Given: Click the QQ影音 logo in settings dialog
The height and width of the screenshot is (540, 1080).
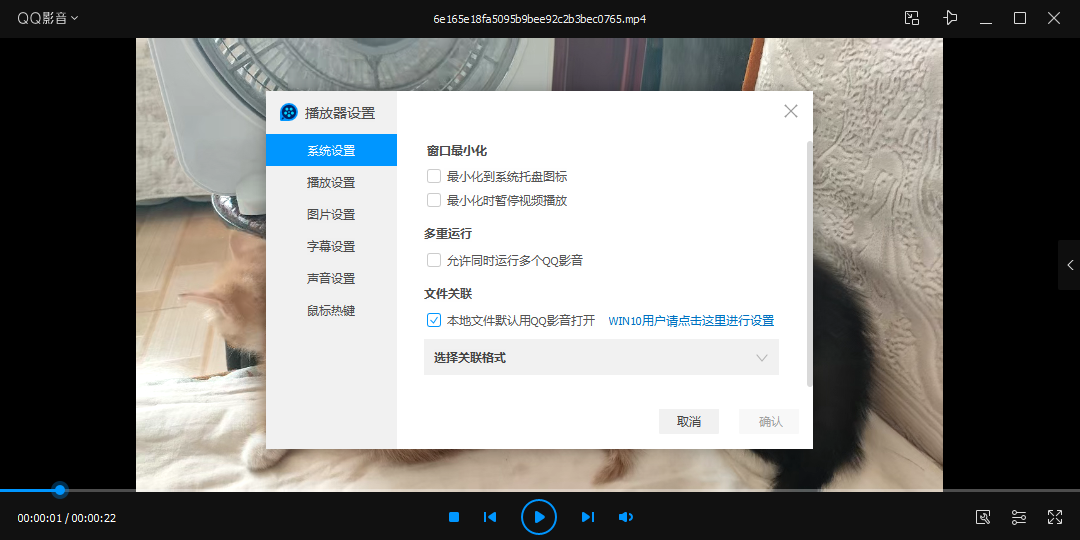Looking at the screenshot, I should pyautogui.click(x=289, y=112).
